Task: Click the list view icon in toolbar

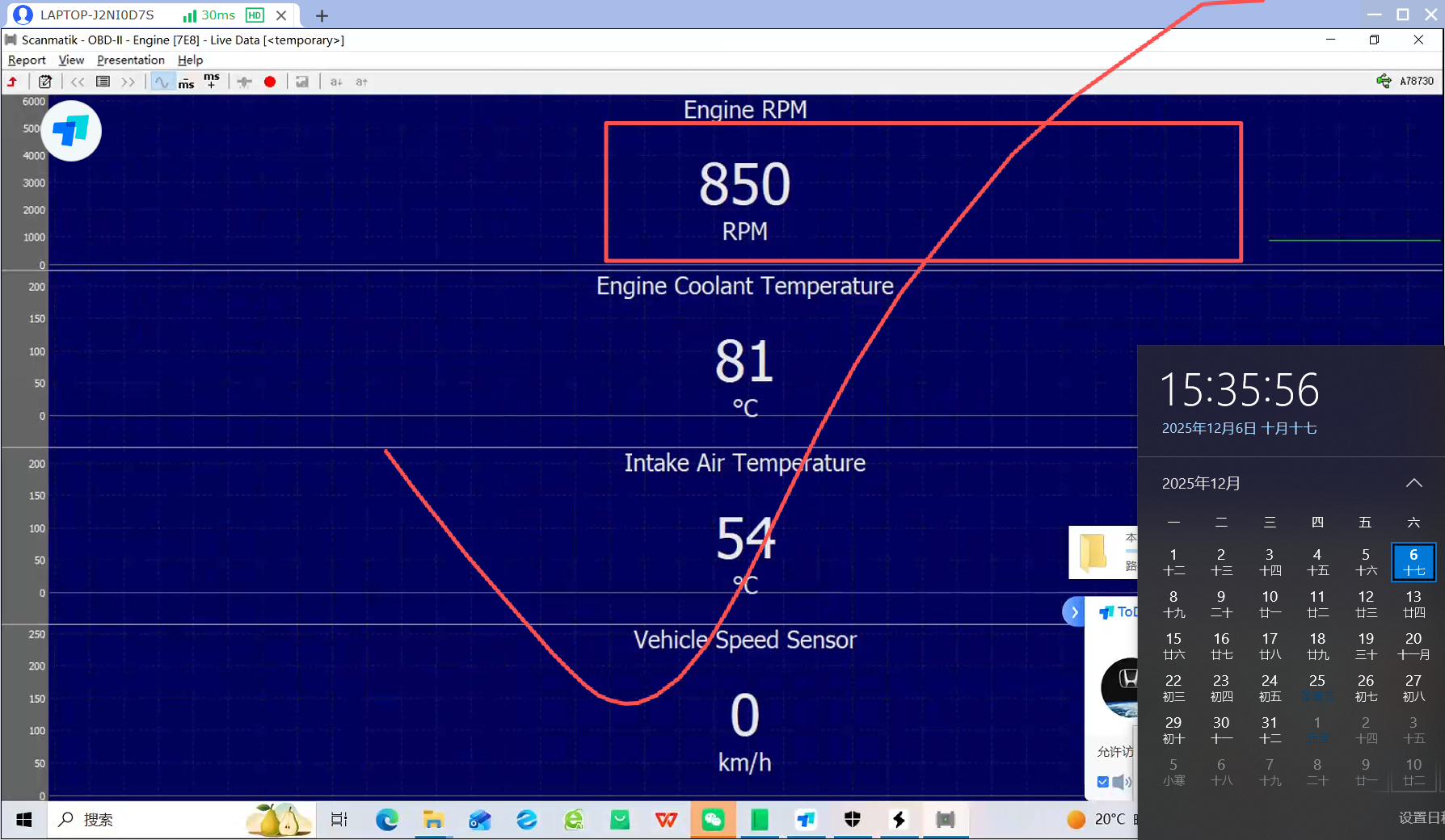Action: (x=103, y=82)
